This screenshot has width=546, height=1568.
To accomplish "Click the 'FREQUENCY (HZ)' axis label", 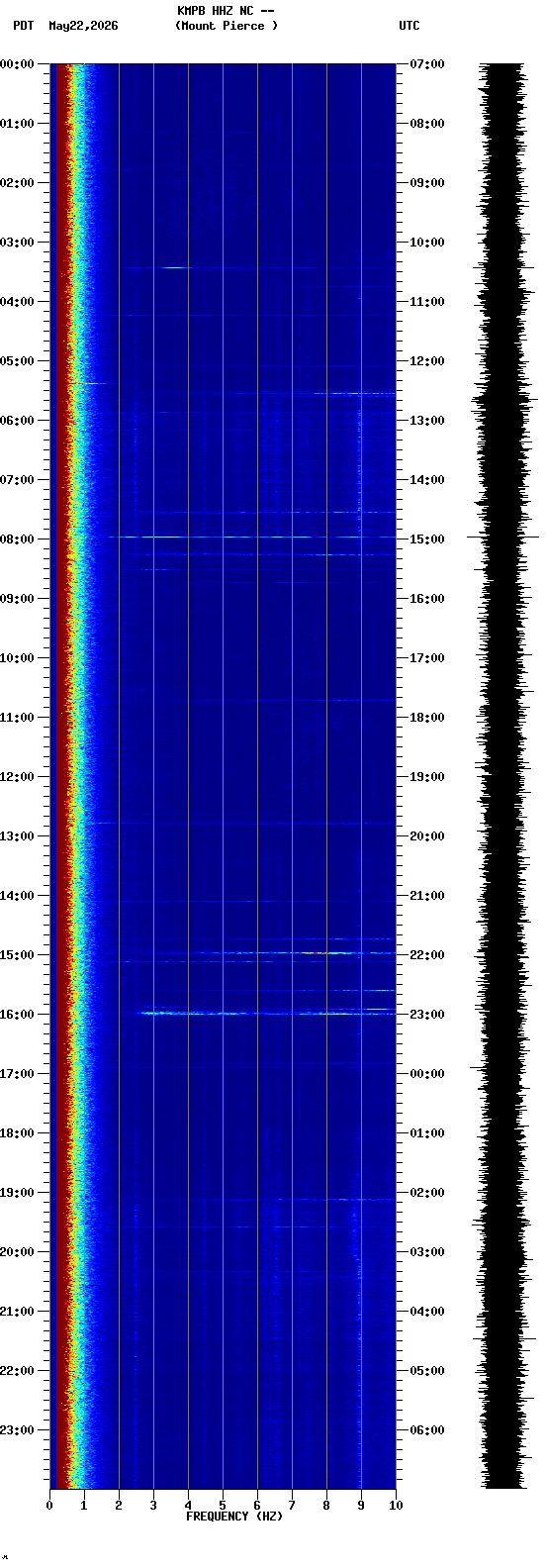I will pyautogui.click(x=234, y=1517).
